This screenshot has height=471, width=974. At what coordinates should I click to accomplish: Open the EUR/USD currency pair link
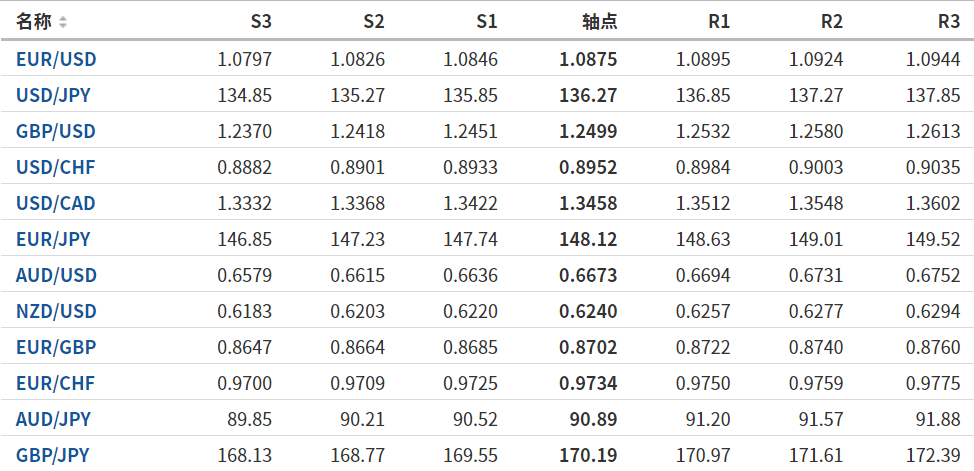pos(56,59)
